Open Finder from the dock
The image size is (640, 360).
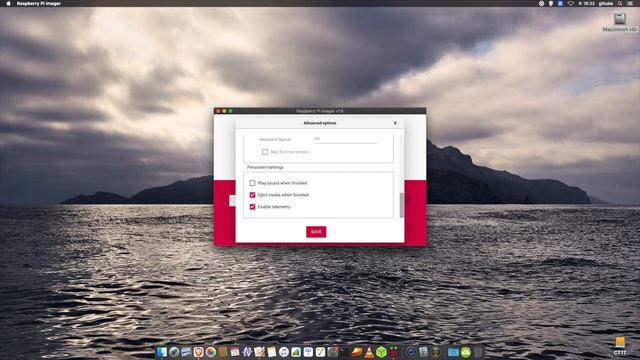coord(161,352)
